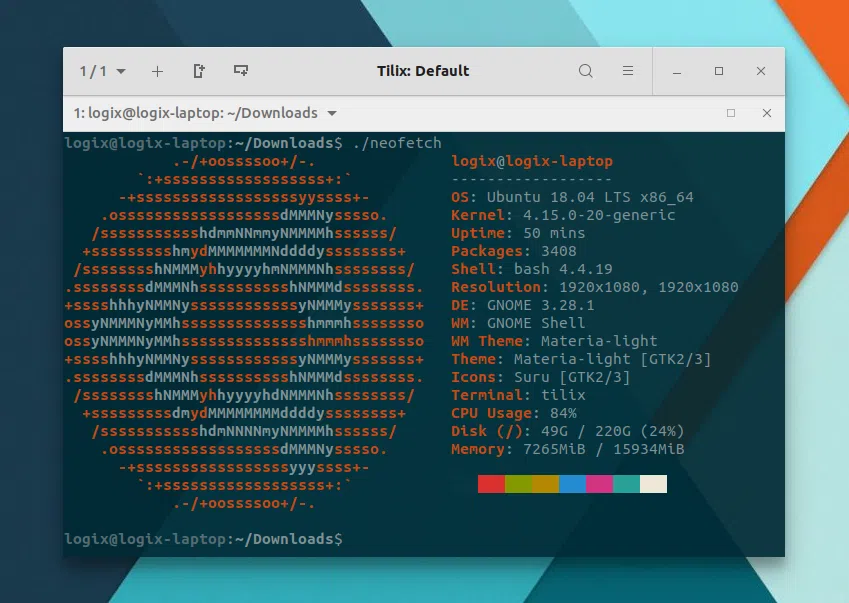Click the Theme line Materia-light [GTK2/3]
This screenshot has width=849, height=603.
[581, 359]
